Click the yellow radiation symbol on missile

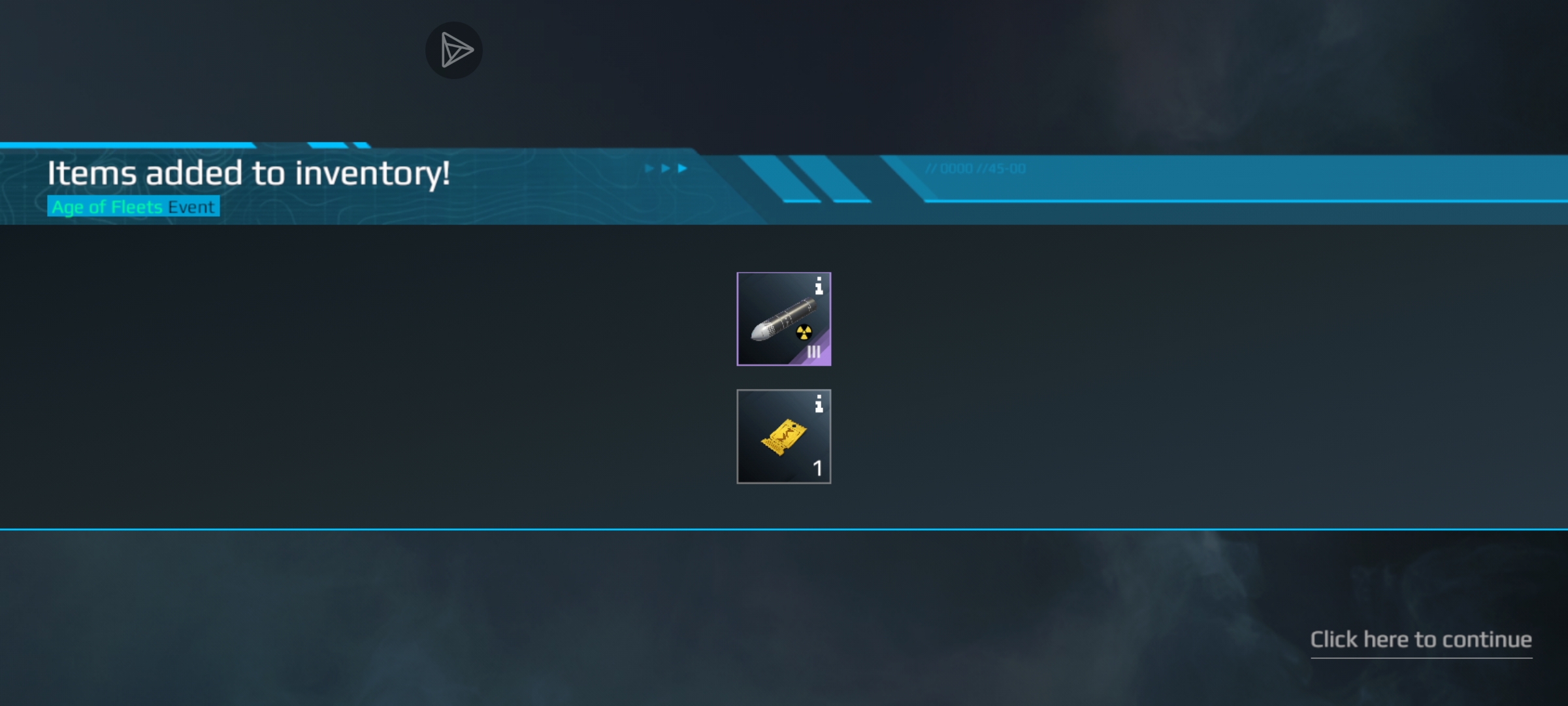pos(804,333)
